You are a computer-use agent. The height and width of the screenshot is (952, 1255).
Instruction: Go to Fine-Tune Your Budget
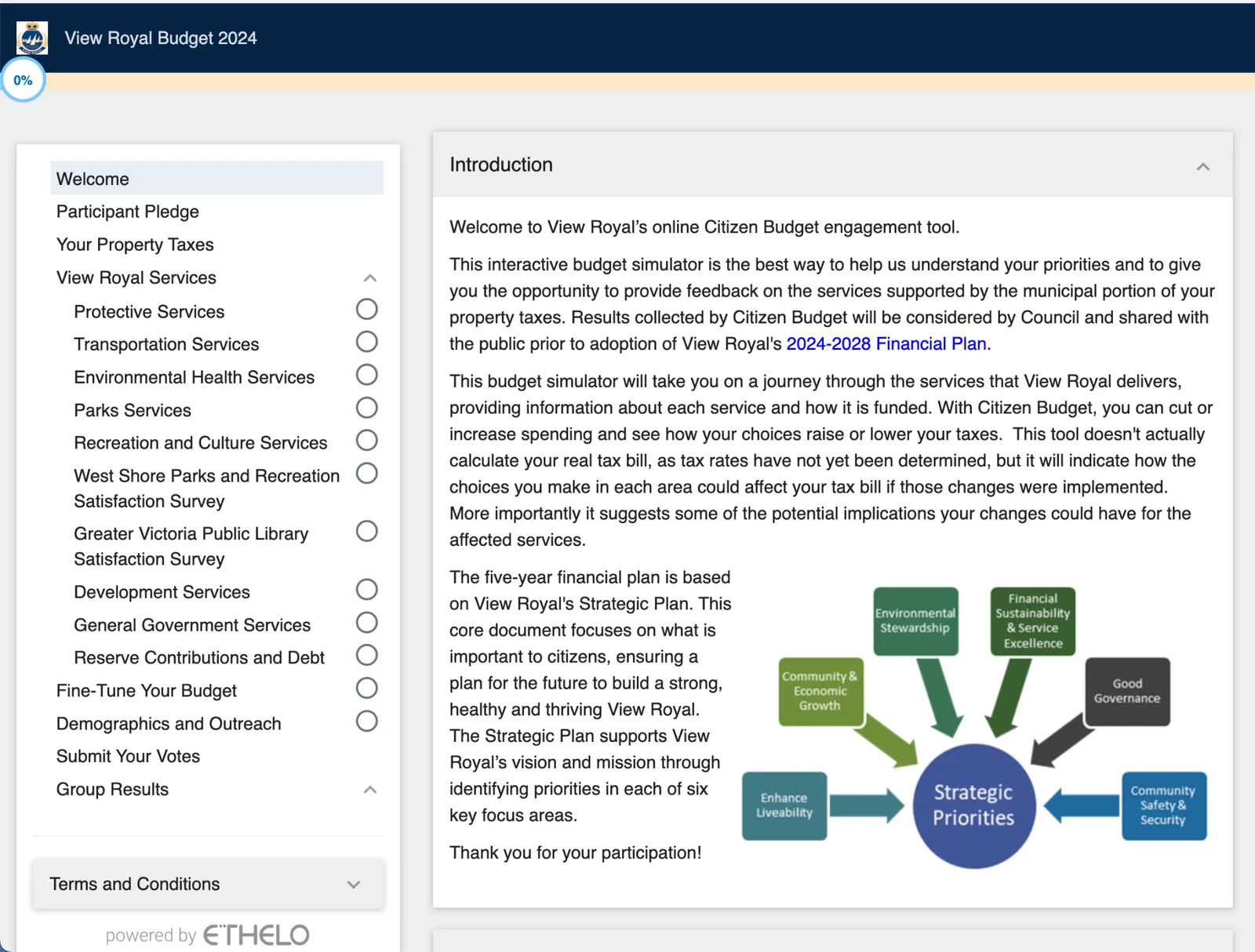tap(146, 691)
